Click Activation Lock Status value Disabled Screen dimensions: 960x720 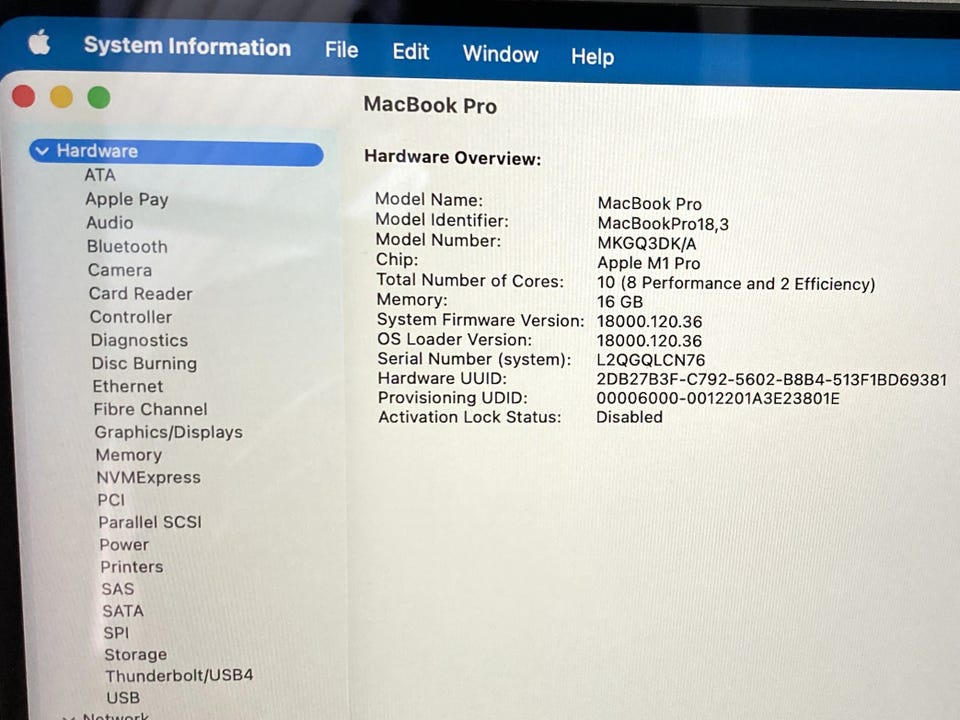(x=629, y=417)
